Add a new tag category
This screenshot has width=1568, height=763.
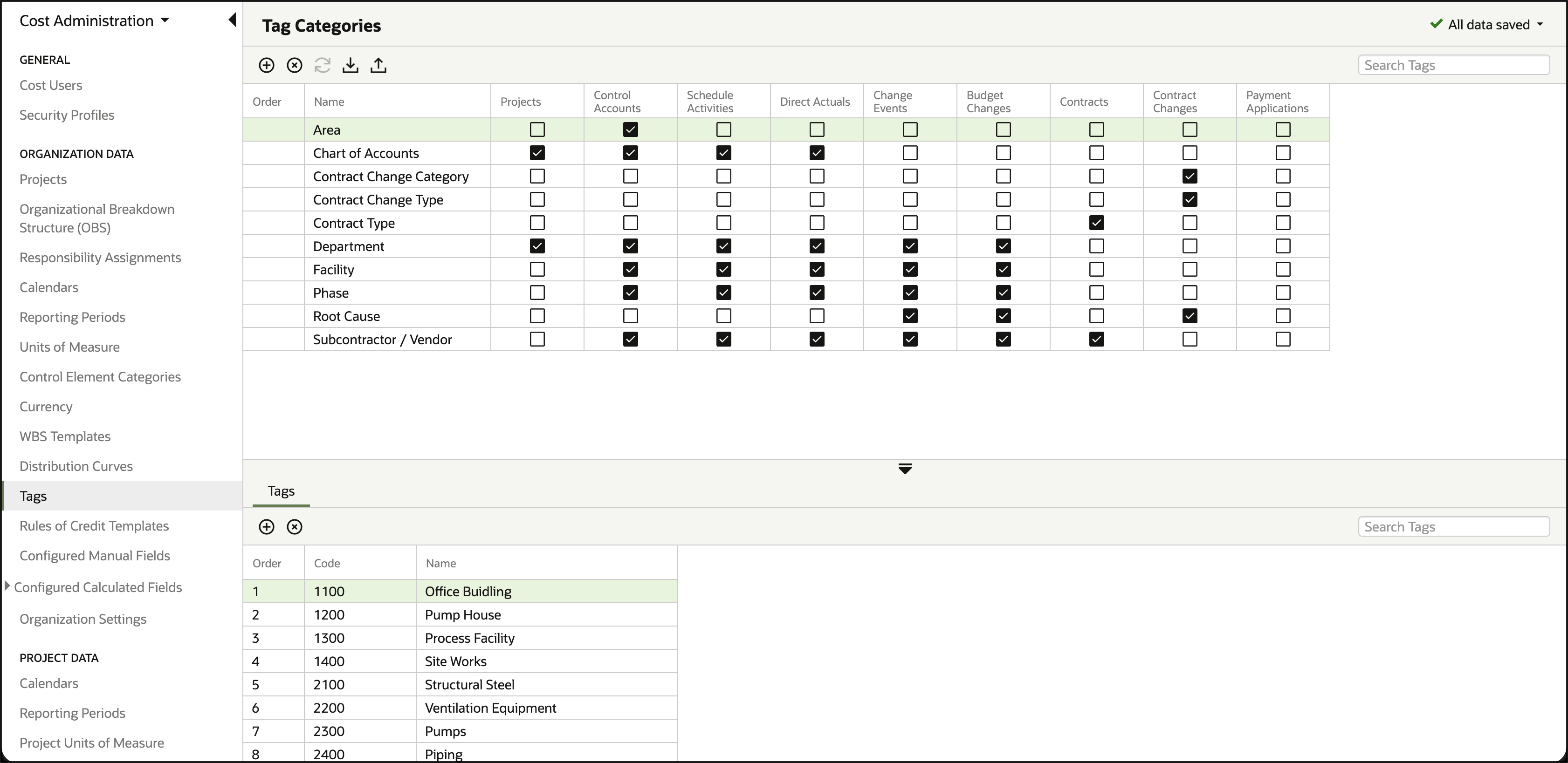point(267,65)
